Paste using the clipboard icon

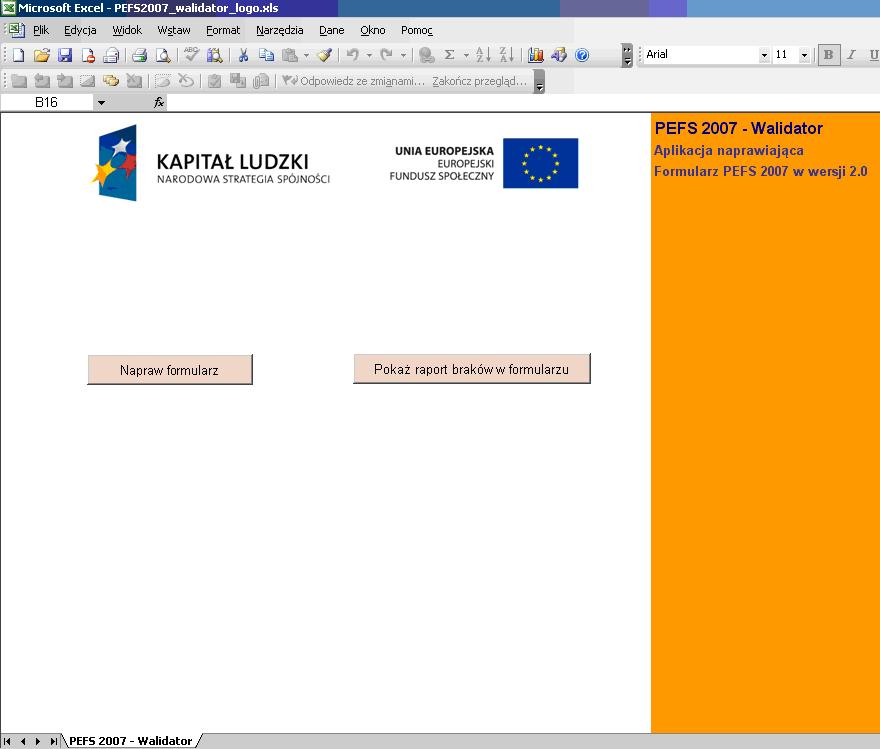(x=290, y=55)
